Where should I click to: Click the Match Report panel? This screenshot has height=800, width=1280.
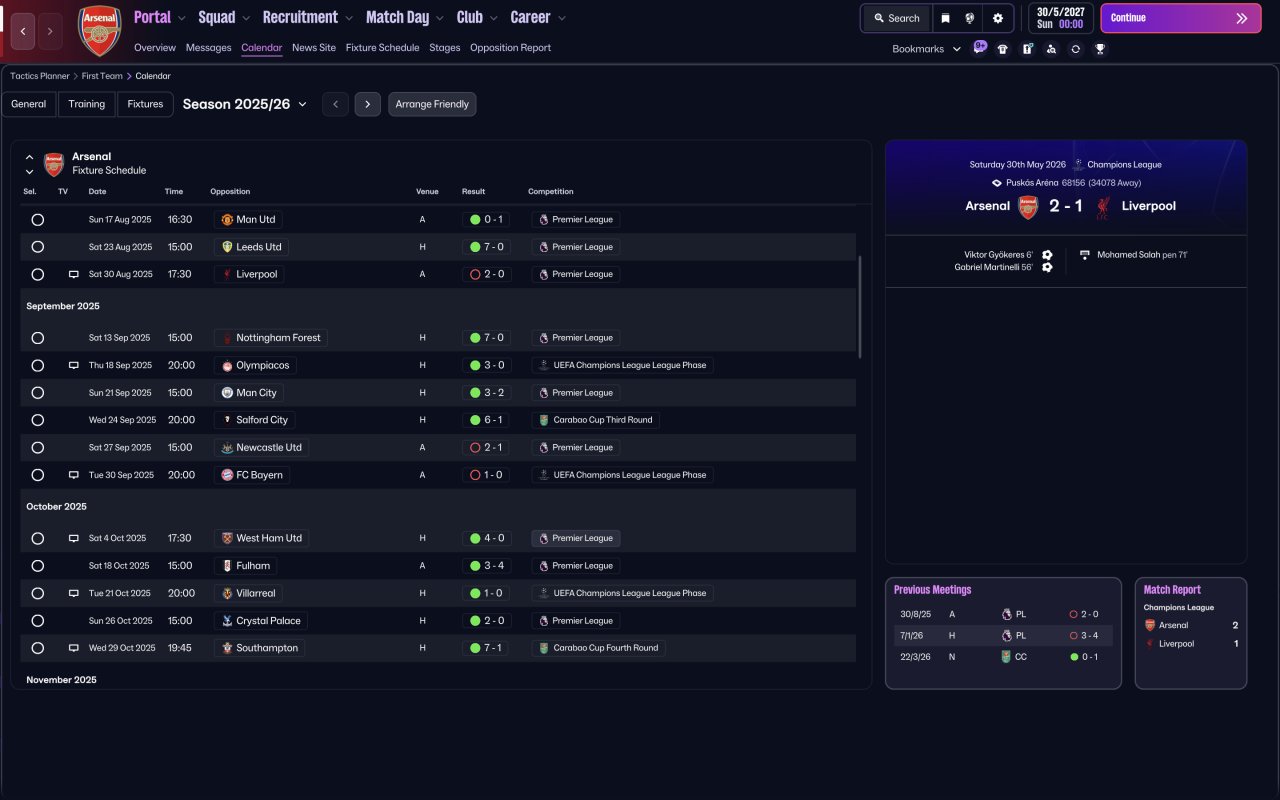click(1190, 633)
